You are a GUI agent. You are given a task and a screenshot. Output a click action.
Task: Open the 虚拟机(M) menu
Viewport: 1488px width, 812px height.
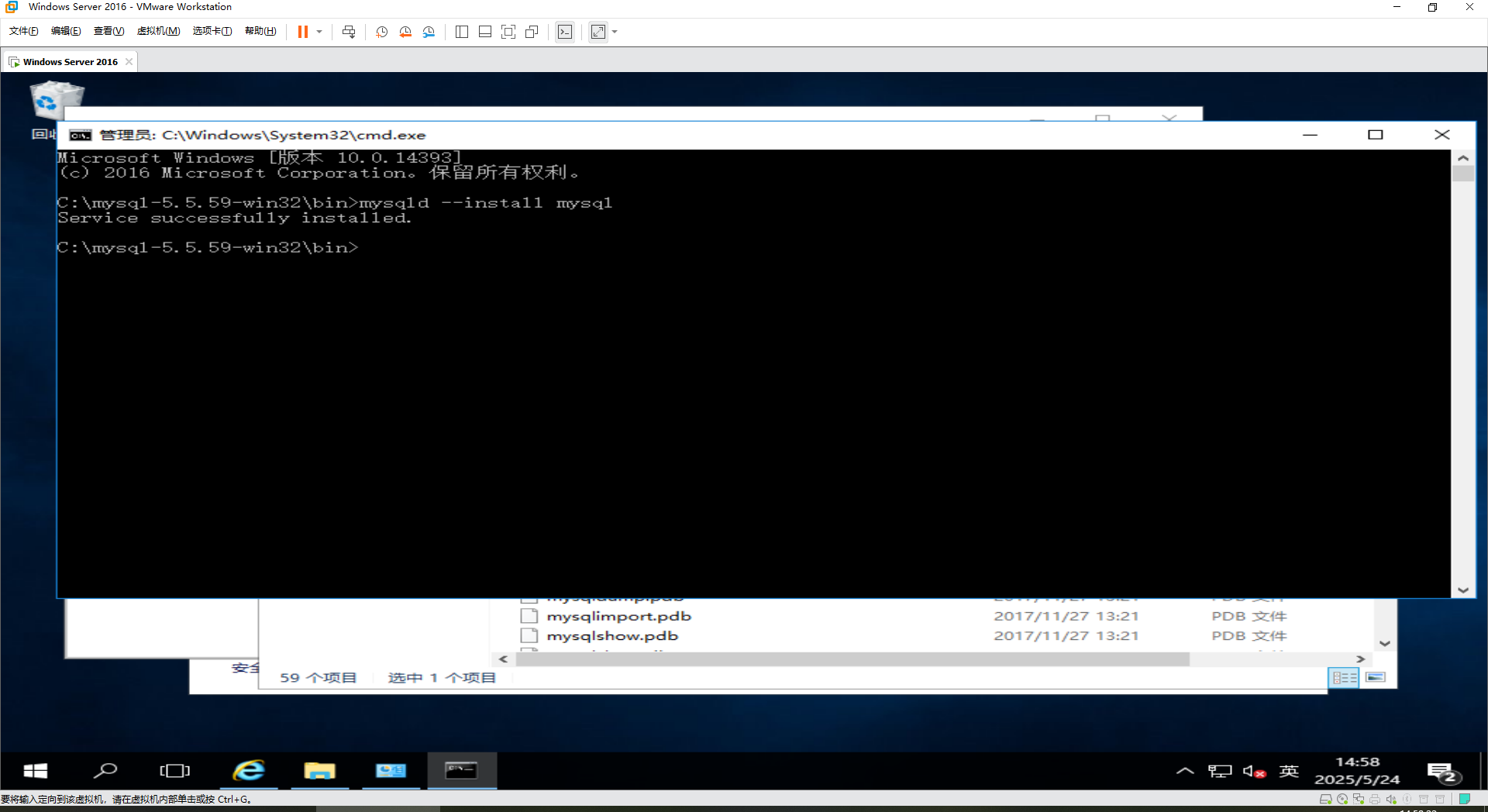pos(158,31)
